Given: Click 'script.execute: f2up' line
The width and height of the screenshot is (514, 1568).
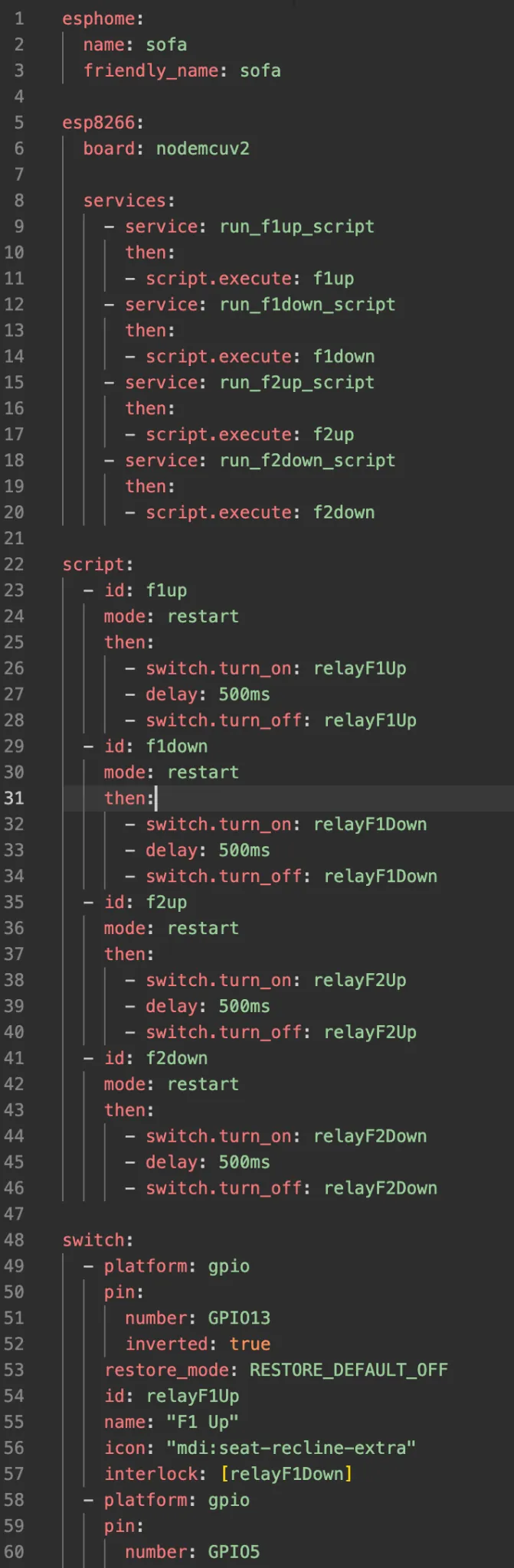Looking at the screenshot, I should pyautogui.click(x=250, y=435).
